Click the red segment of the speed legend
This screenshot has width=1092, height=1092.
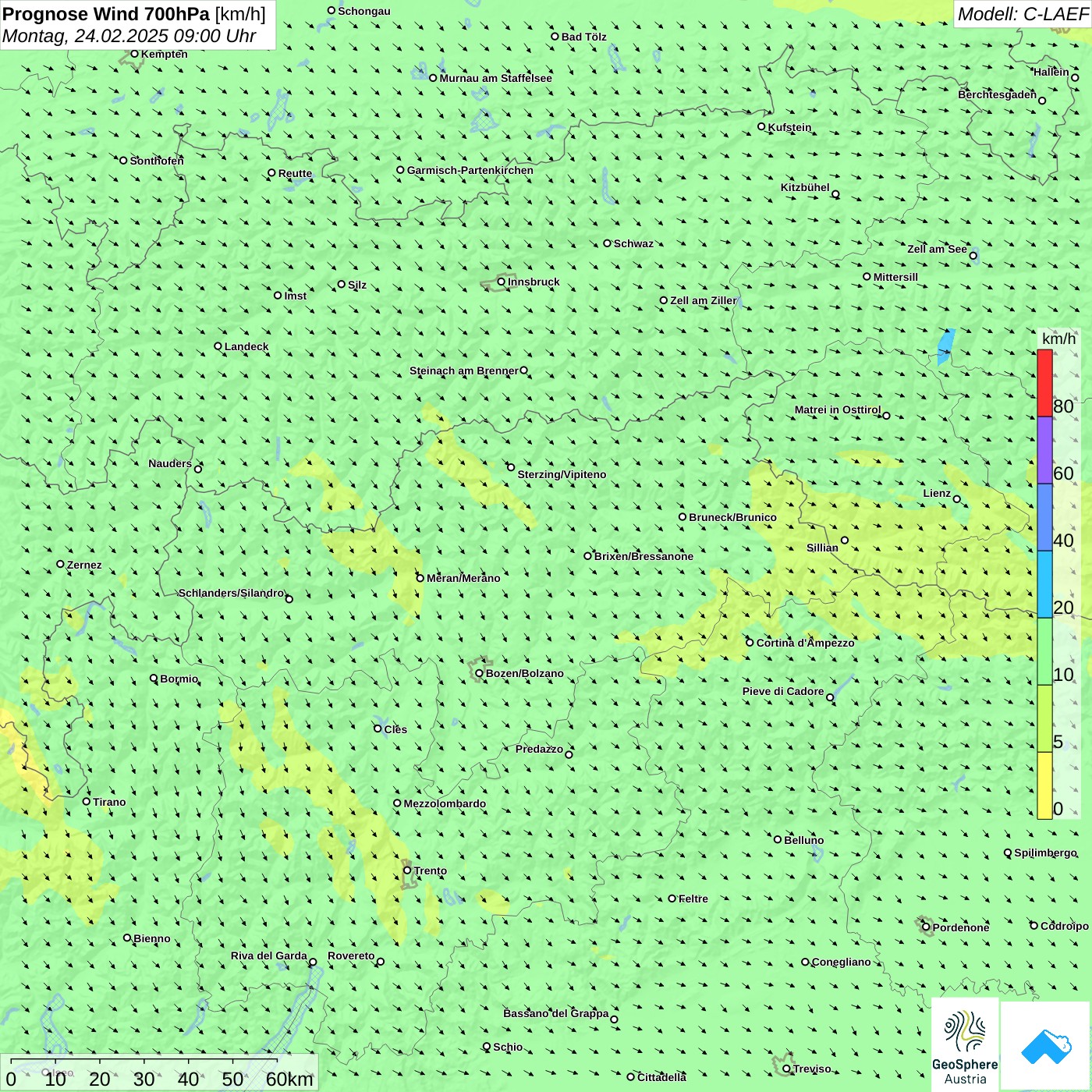[x=1044, y=383]
